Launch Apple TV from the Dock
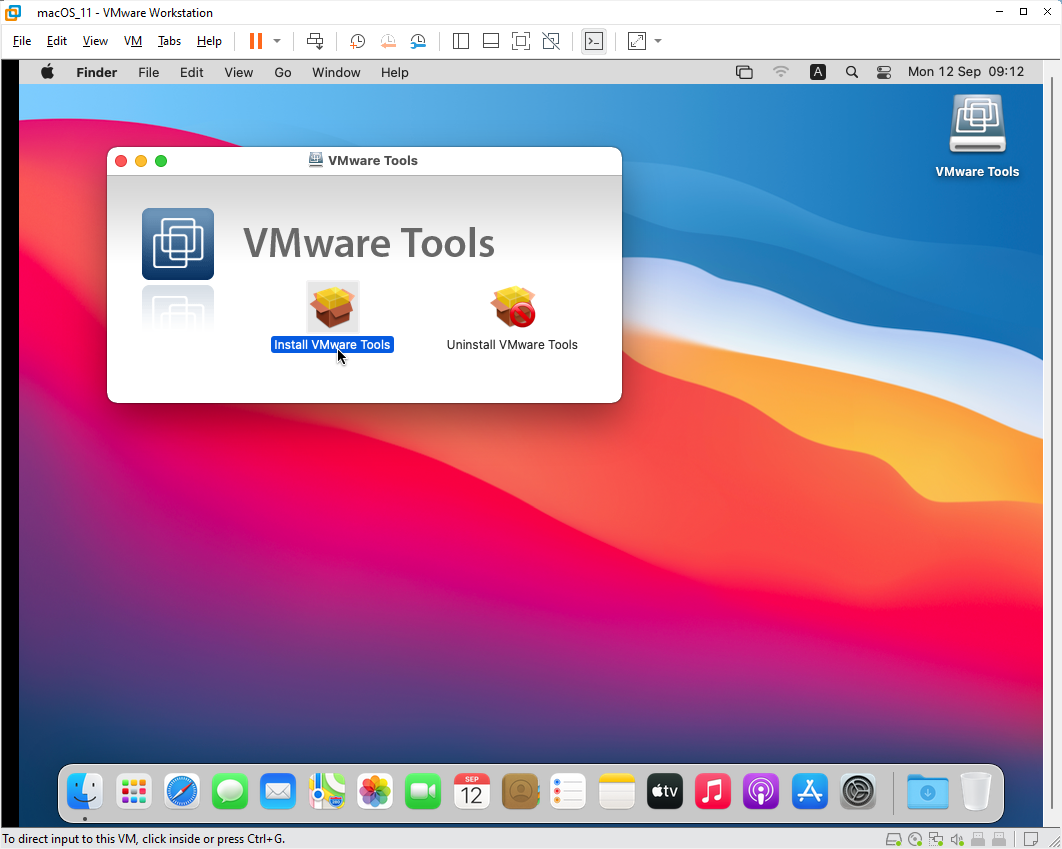 point(665,791)
